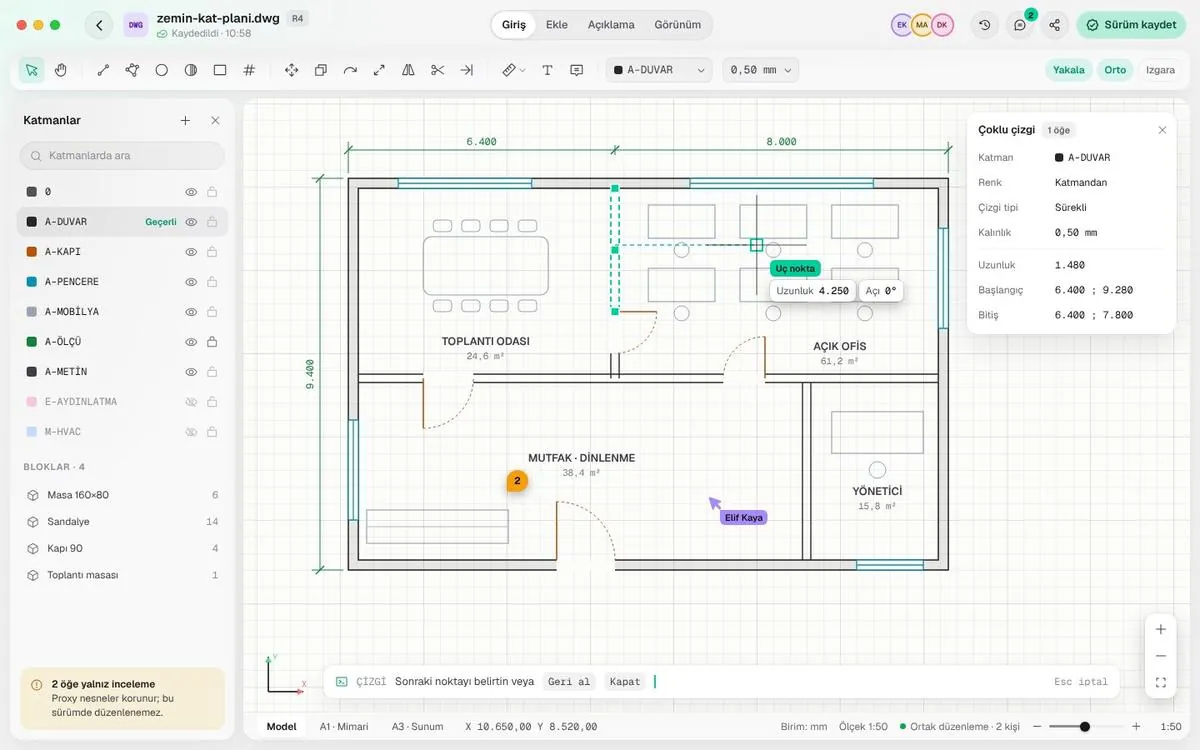Open comments with 2 badge
Image resolution: width=1200 pixels, height=750 pixels.
1020,25
